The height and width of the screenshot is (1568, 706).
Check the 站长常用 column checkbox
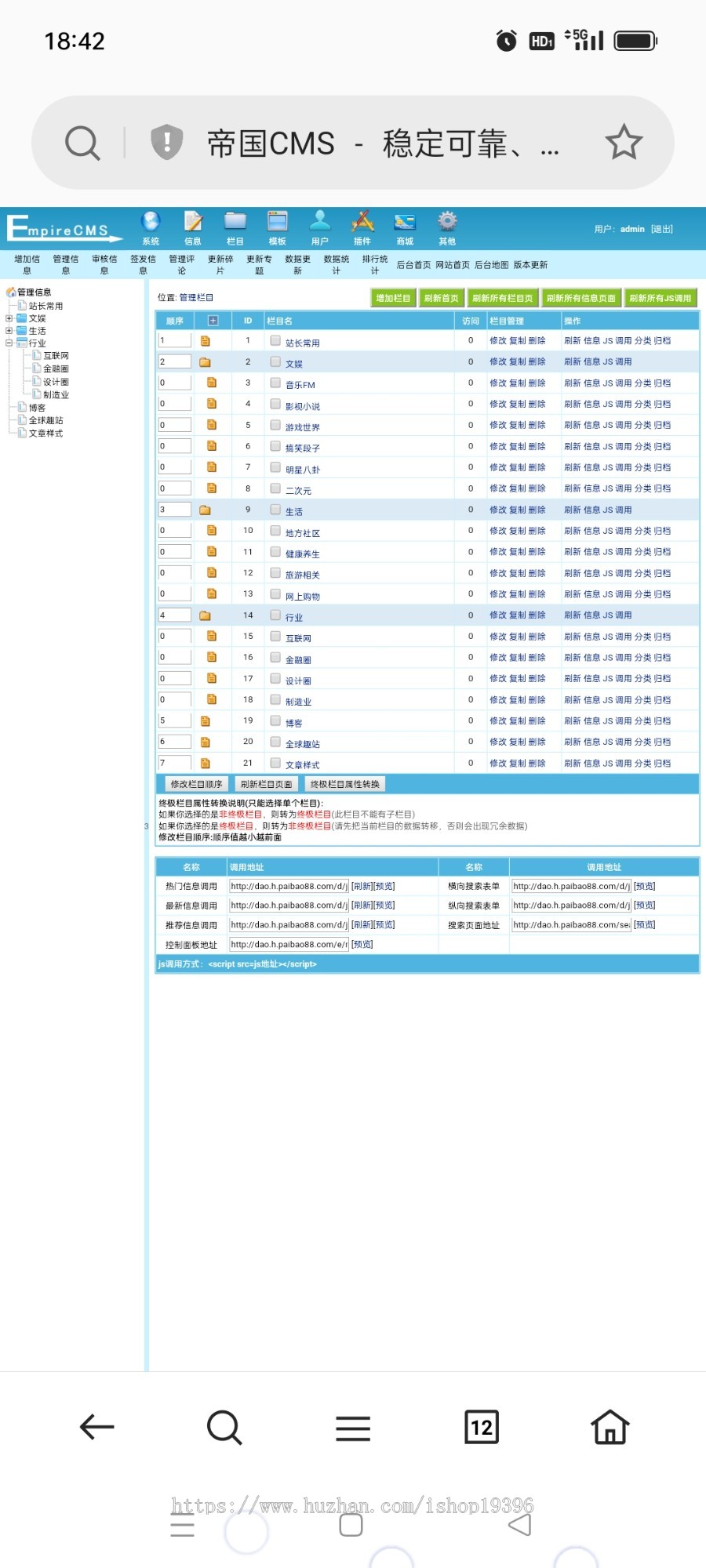pos(275,340)
